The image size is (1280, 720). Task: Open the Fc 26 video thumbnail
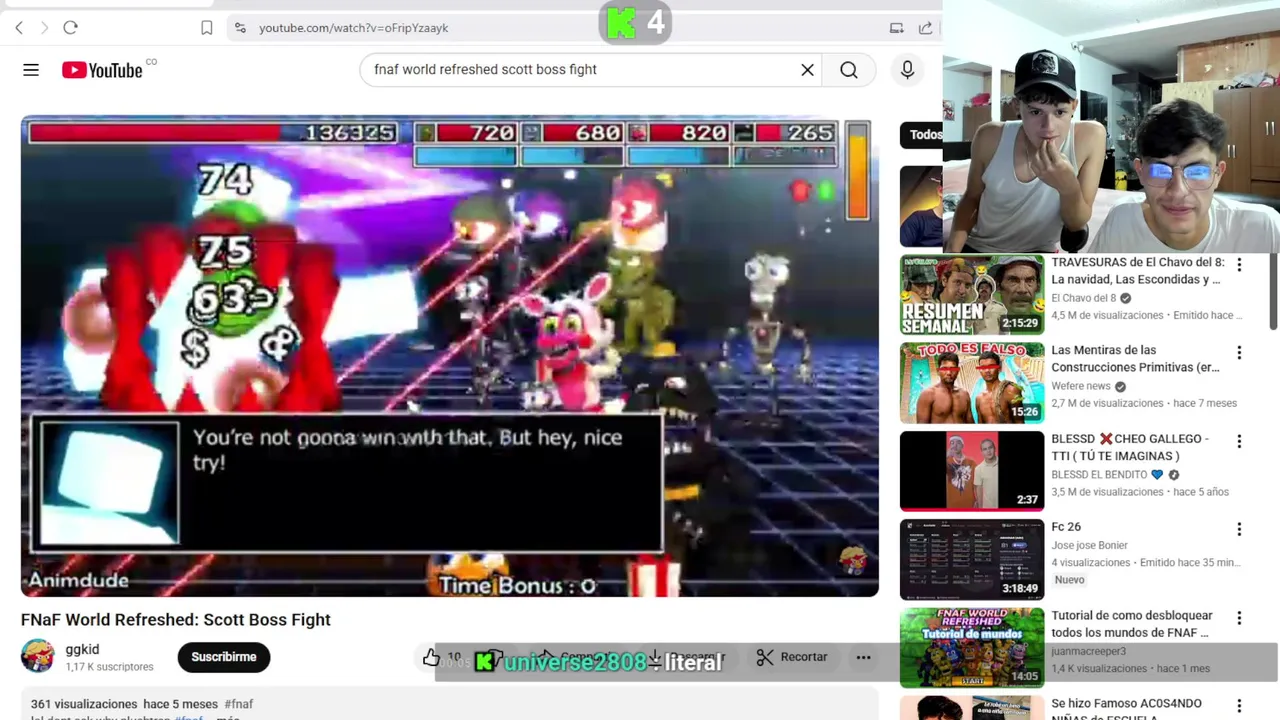coord(972,559)
